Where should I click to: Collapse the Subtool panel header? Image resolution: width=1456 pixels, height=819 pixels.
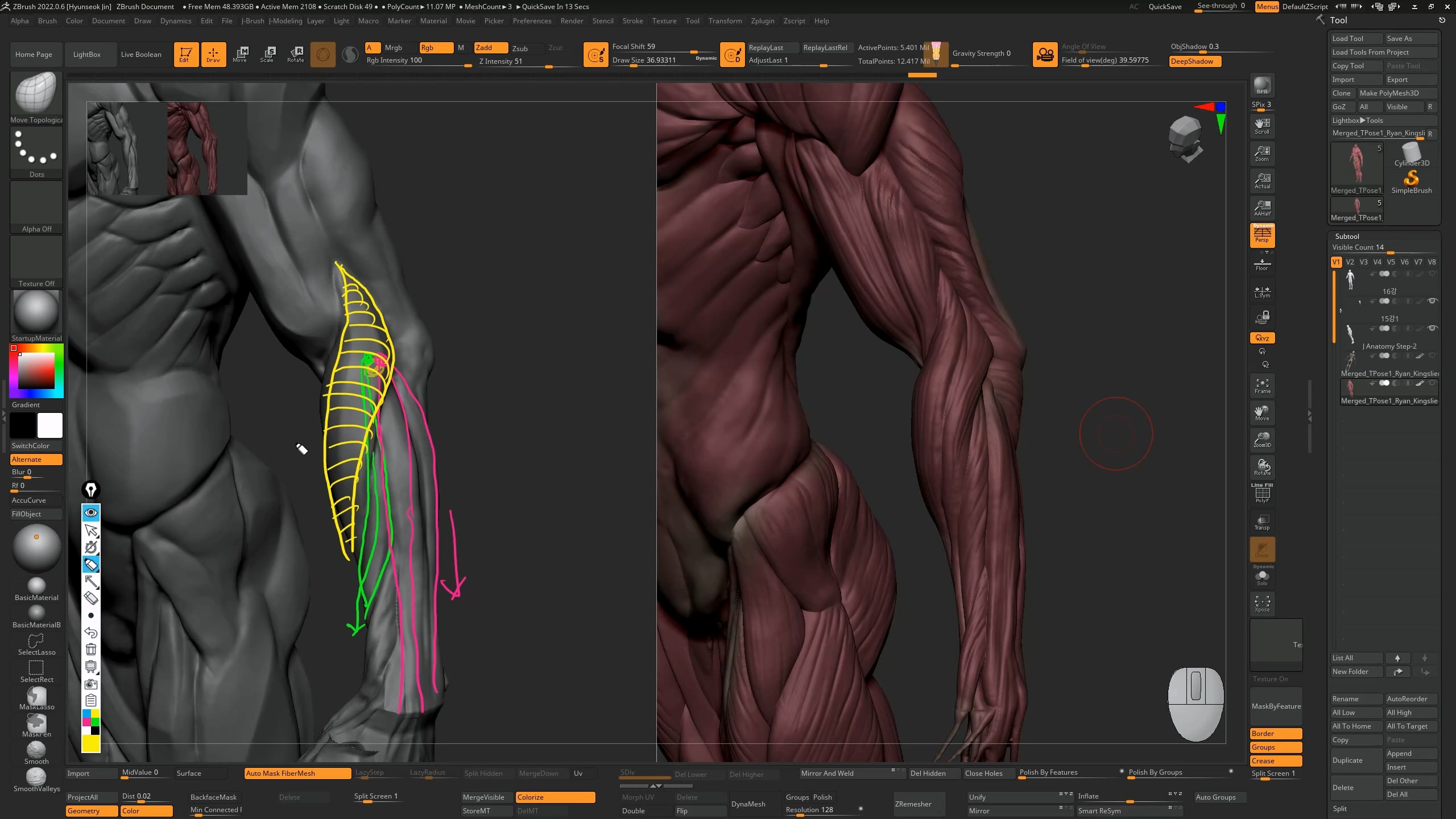[1347, 236]
